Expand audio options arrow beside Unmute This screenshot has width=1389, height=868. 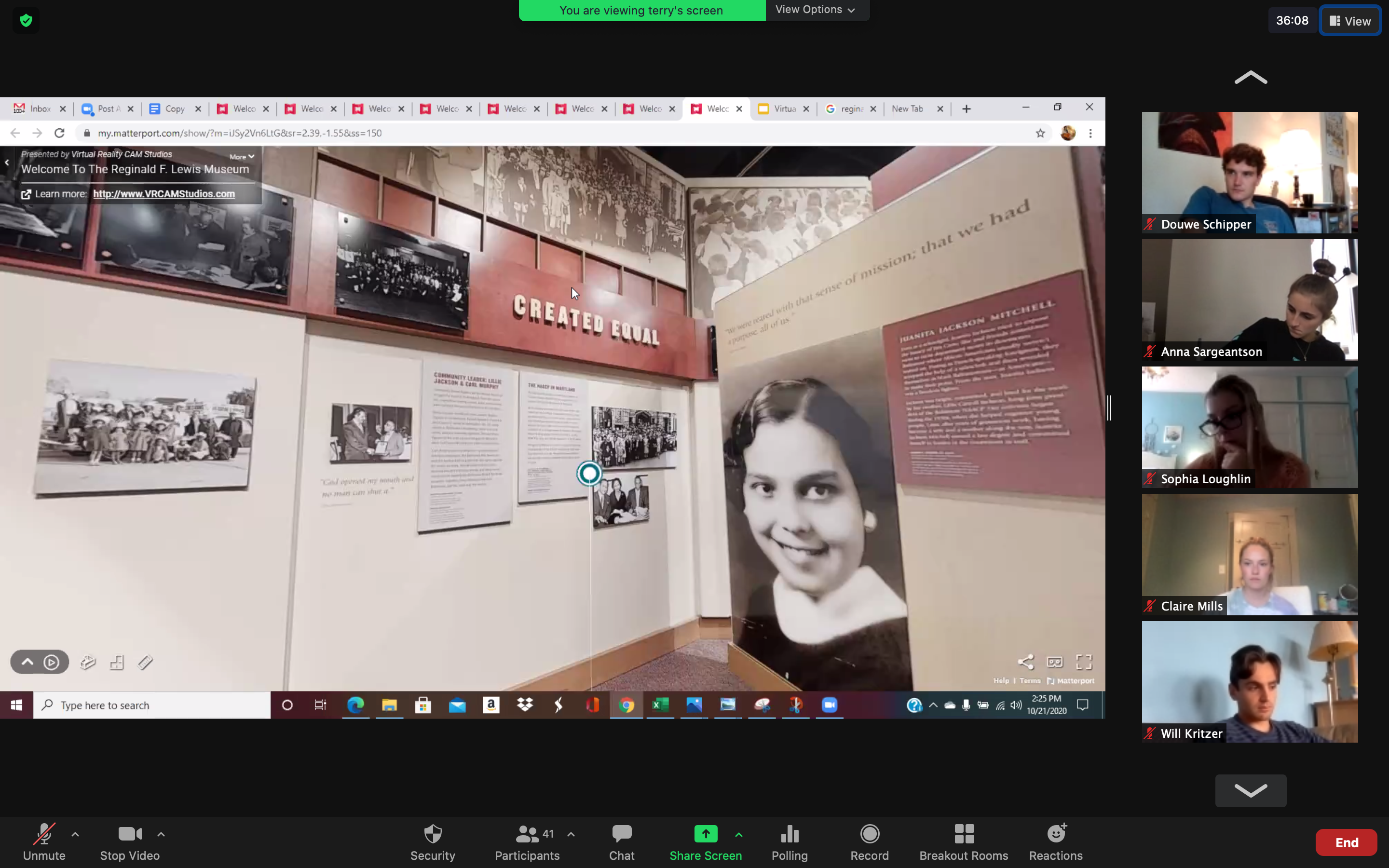[x=75, y=834]
